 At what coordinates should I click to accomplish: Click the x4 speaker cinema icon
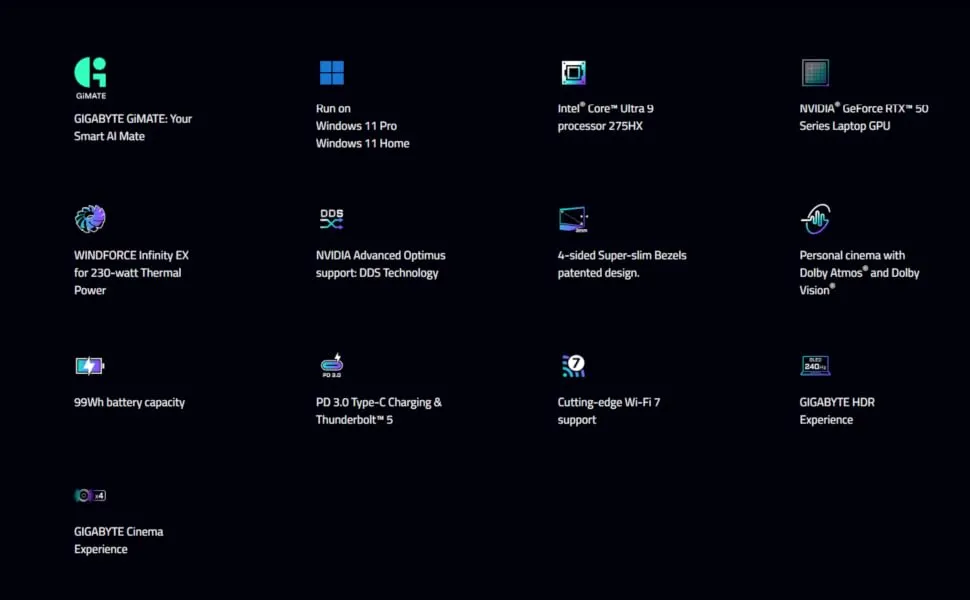click(90, 495)
